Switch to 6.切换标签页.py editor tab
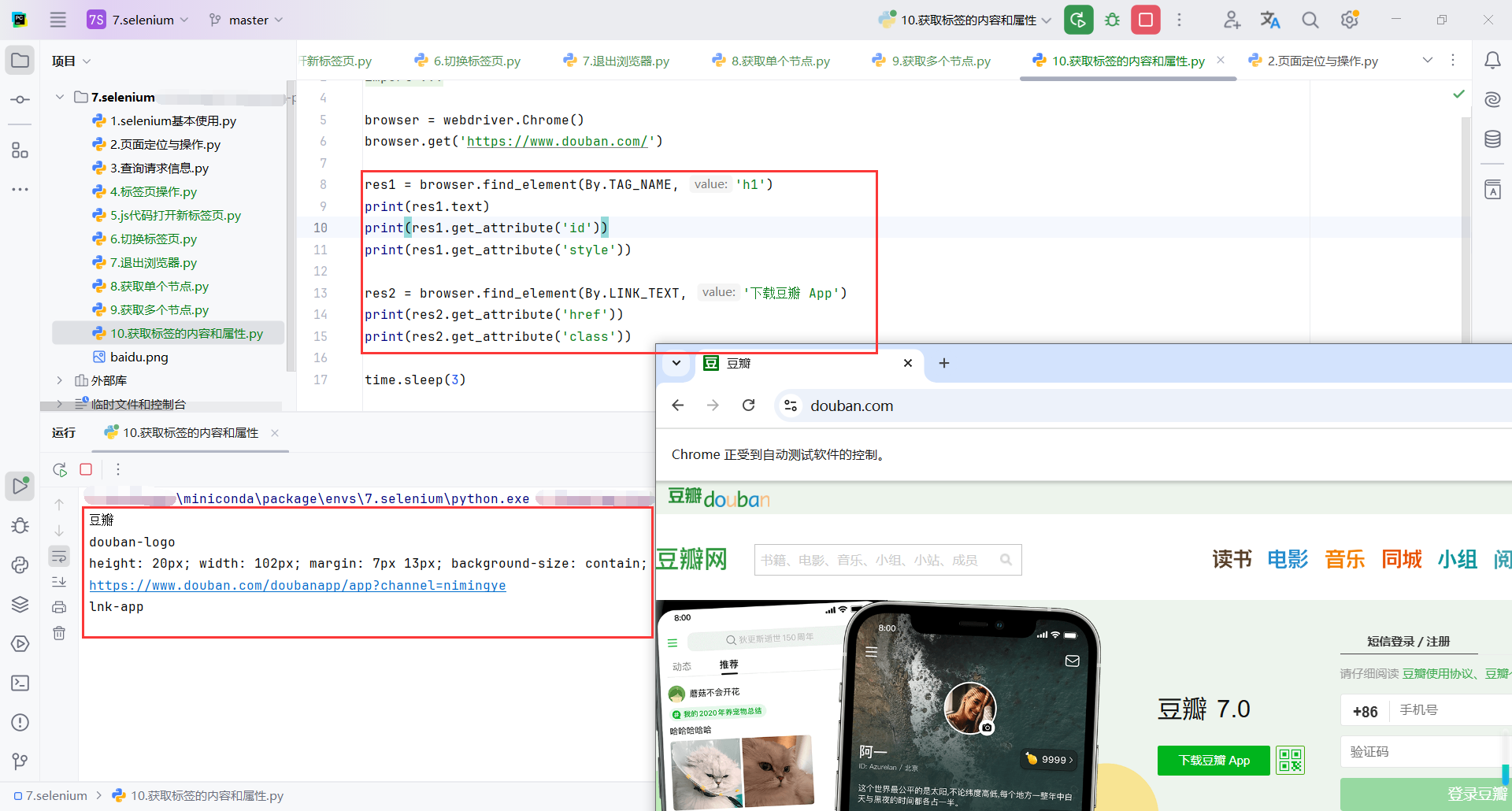 click(x=468, y=61)
